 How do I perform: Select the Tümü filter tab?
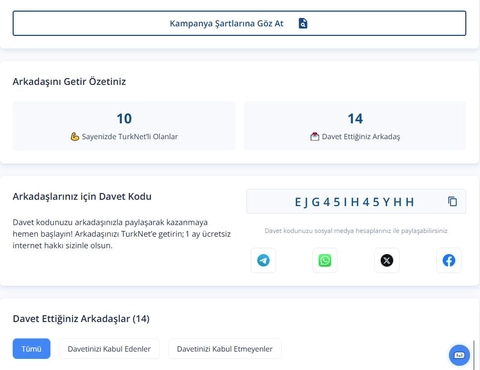click(31, 349)
